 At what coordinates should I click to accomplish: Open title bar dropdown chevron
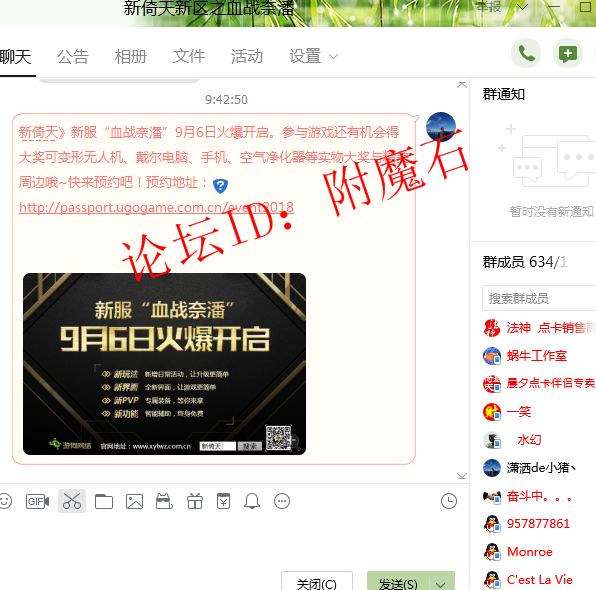point(522,7)
